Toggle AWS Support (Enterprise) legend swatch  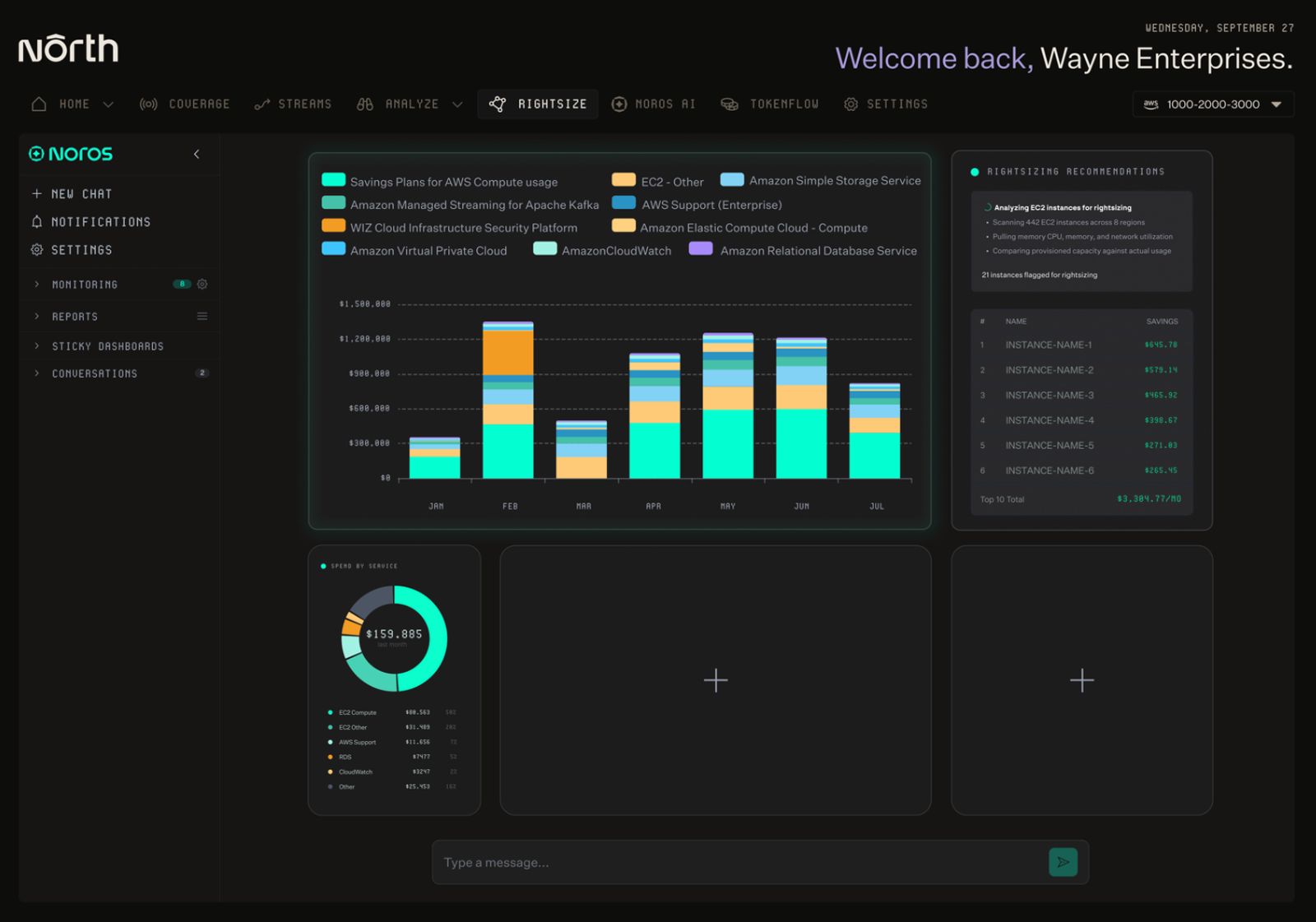tap(624, 202)
